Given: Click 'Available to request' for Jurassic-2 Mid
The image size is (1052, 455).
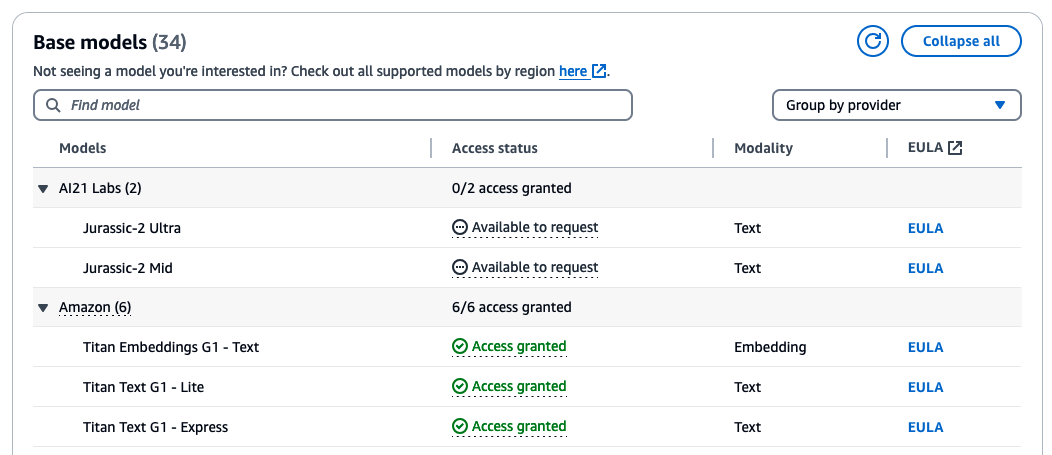Looking at the screenshot, I should (x=535, y=268).
